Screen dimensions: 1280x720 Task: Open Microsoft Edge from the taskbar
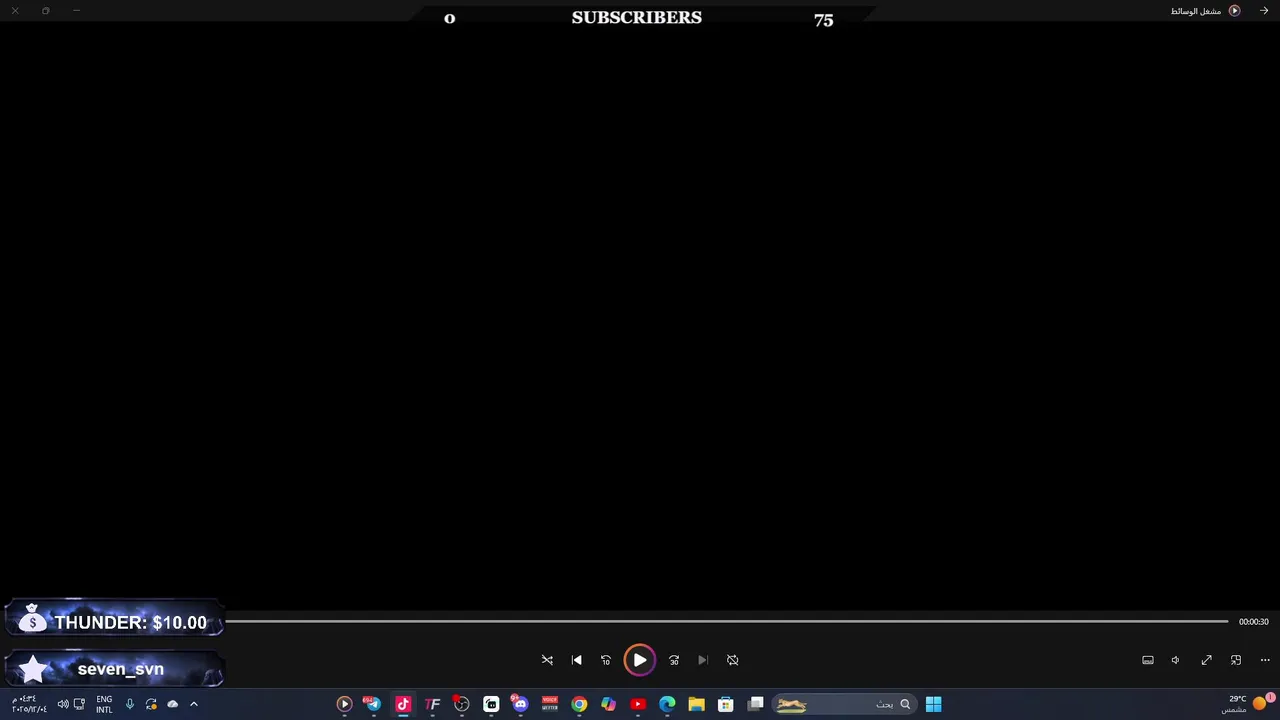[667, 704]
